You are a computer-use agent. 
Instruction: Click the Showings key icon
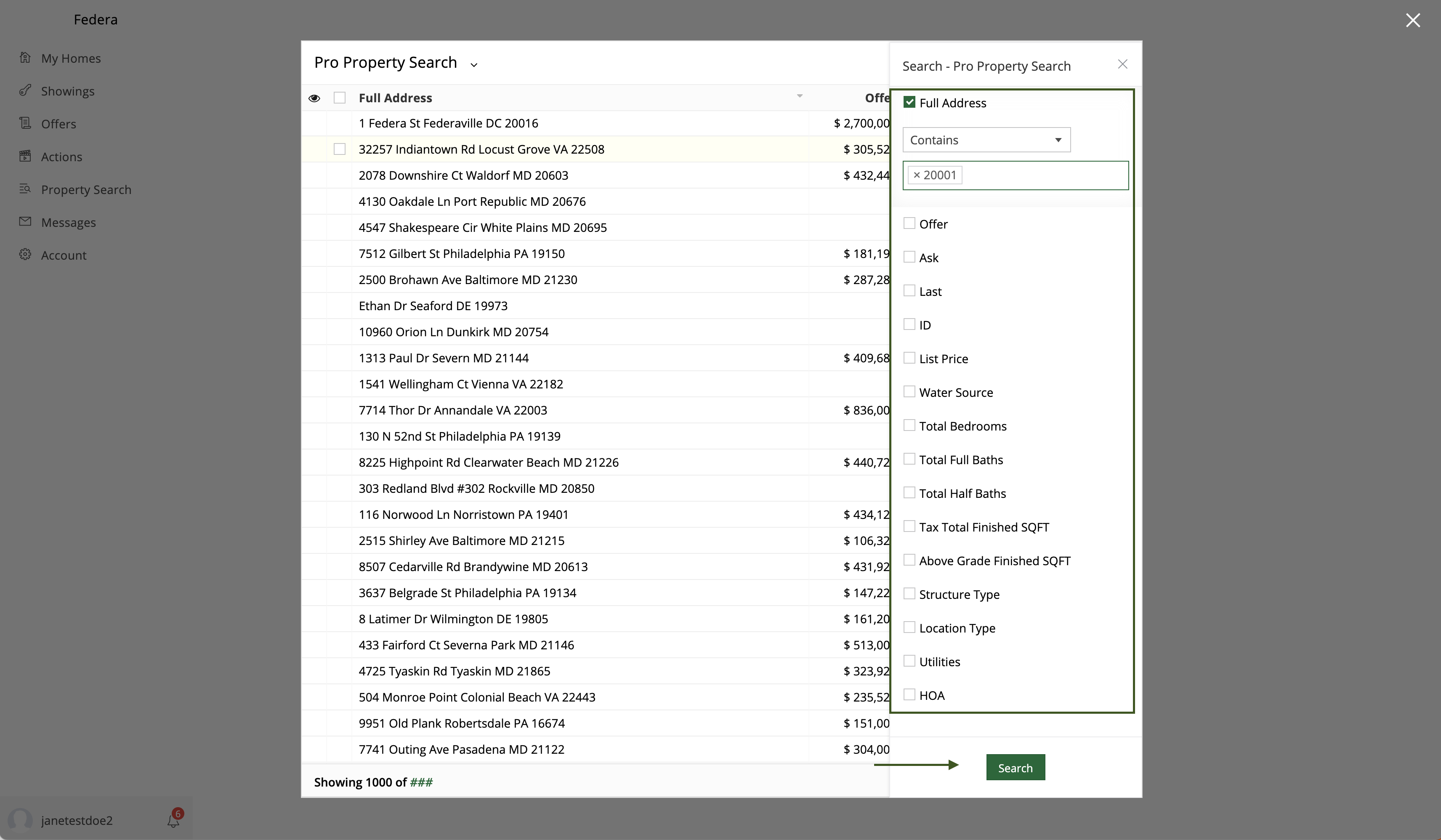(x=24, y=90)
